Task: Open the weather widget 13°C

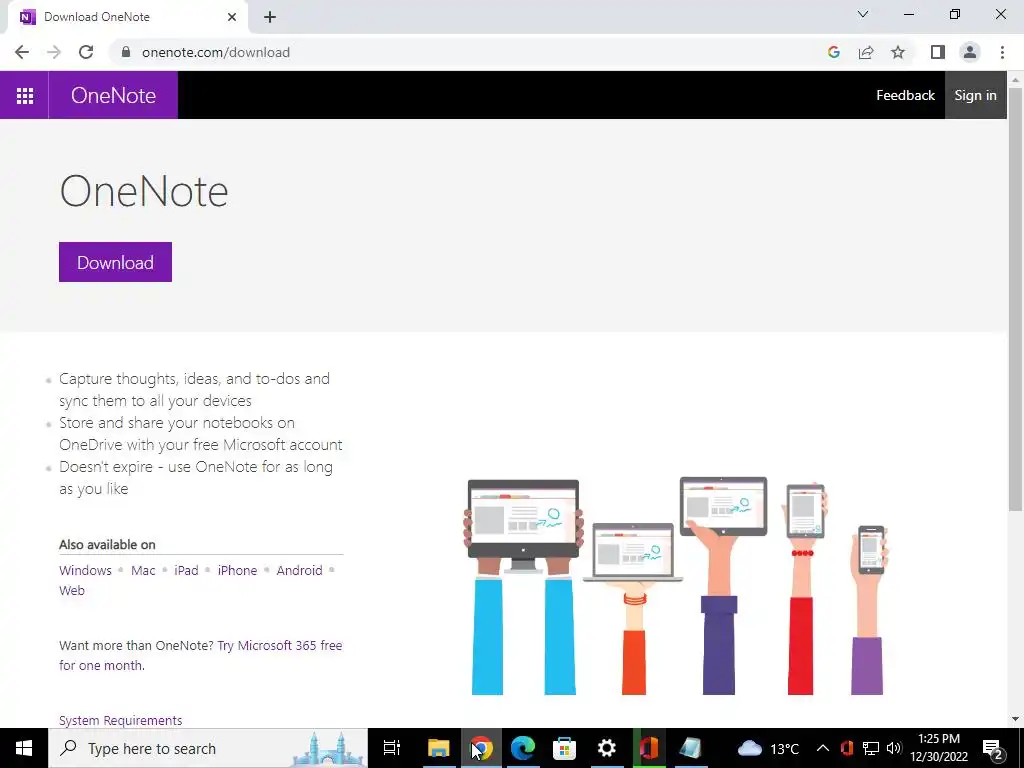Action: [x=768, y=748]
